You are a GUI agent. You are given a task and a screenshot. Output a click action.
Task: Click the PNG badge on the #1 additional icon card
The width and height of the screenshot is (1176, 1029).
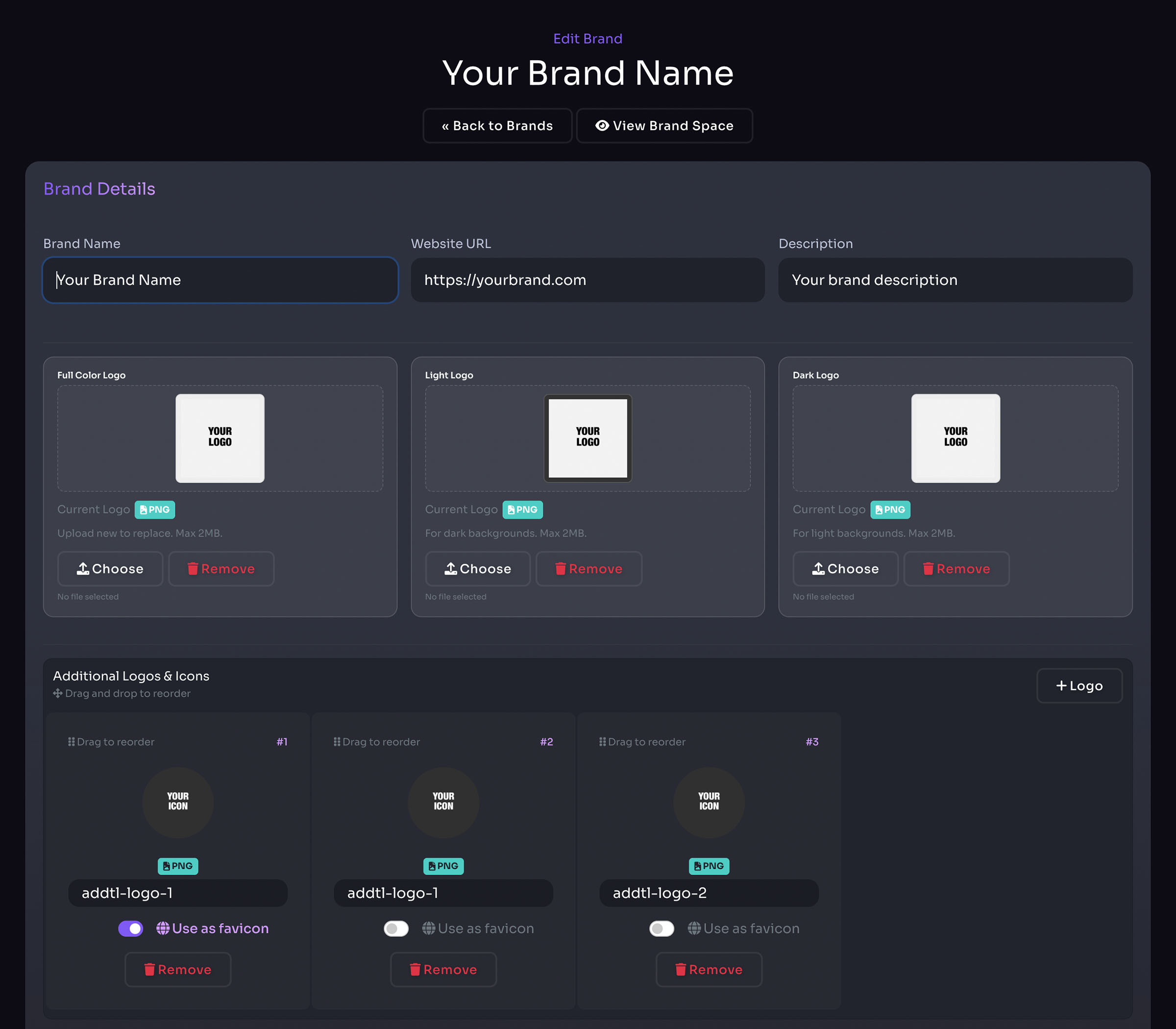pyautogui.click(x=177, y=866)
